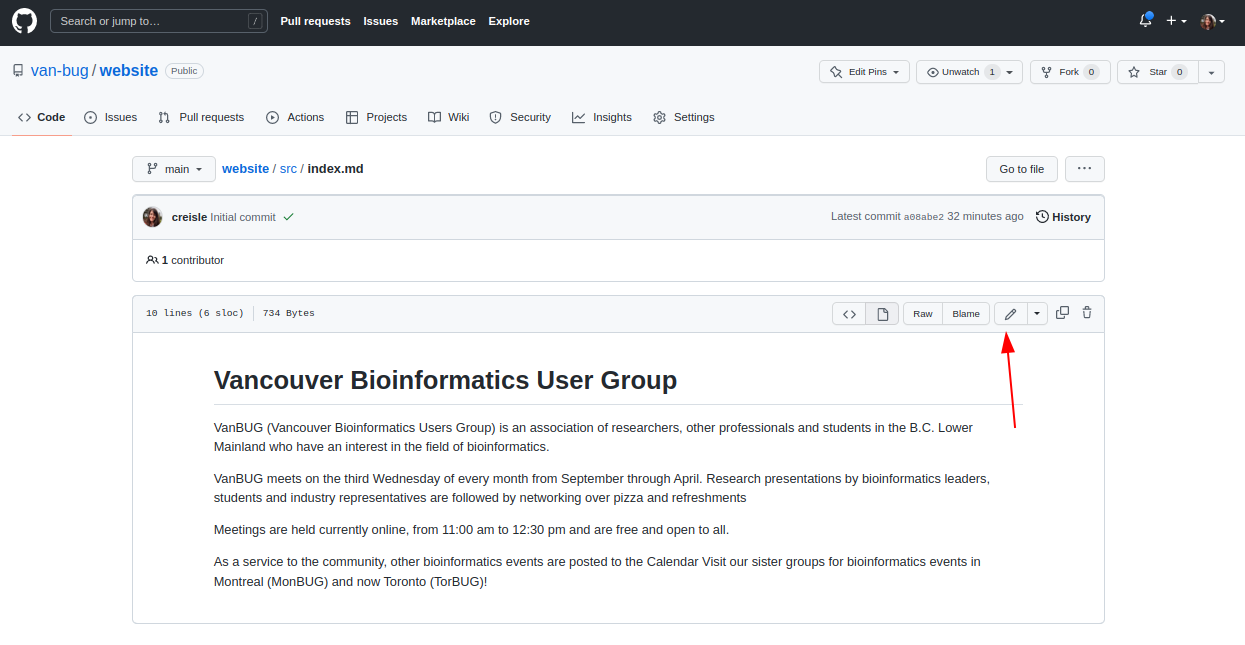Click the Go to file button

[x=1021, y=169]
